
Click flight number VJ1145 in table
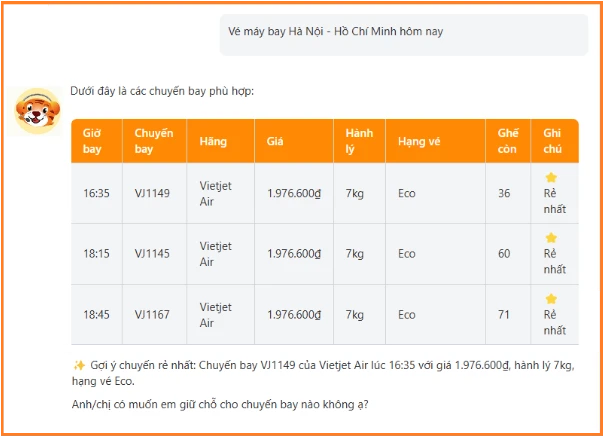pyautogui.click(x=152, y=254)
